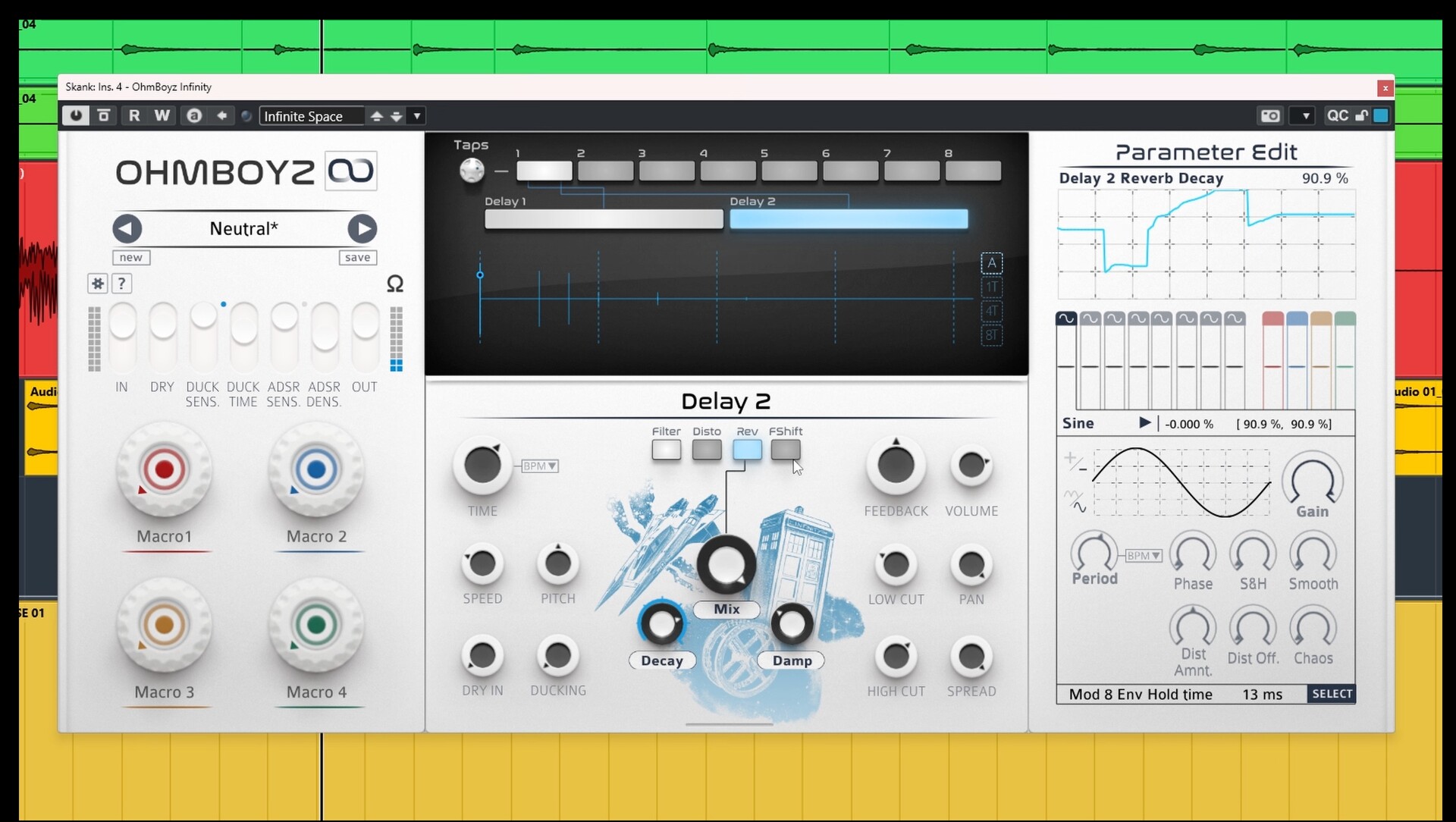
Task: Click the save preset button
Action: 357,257
